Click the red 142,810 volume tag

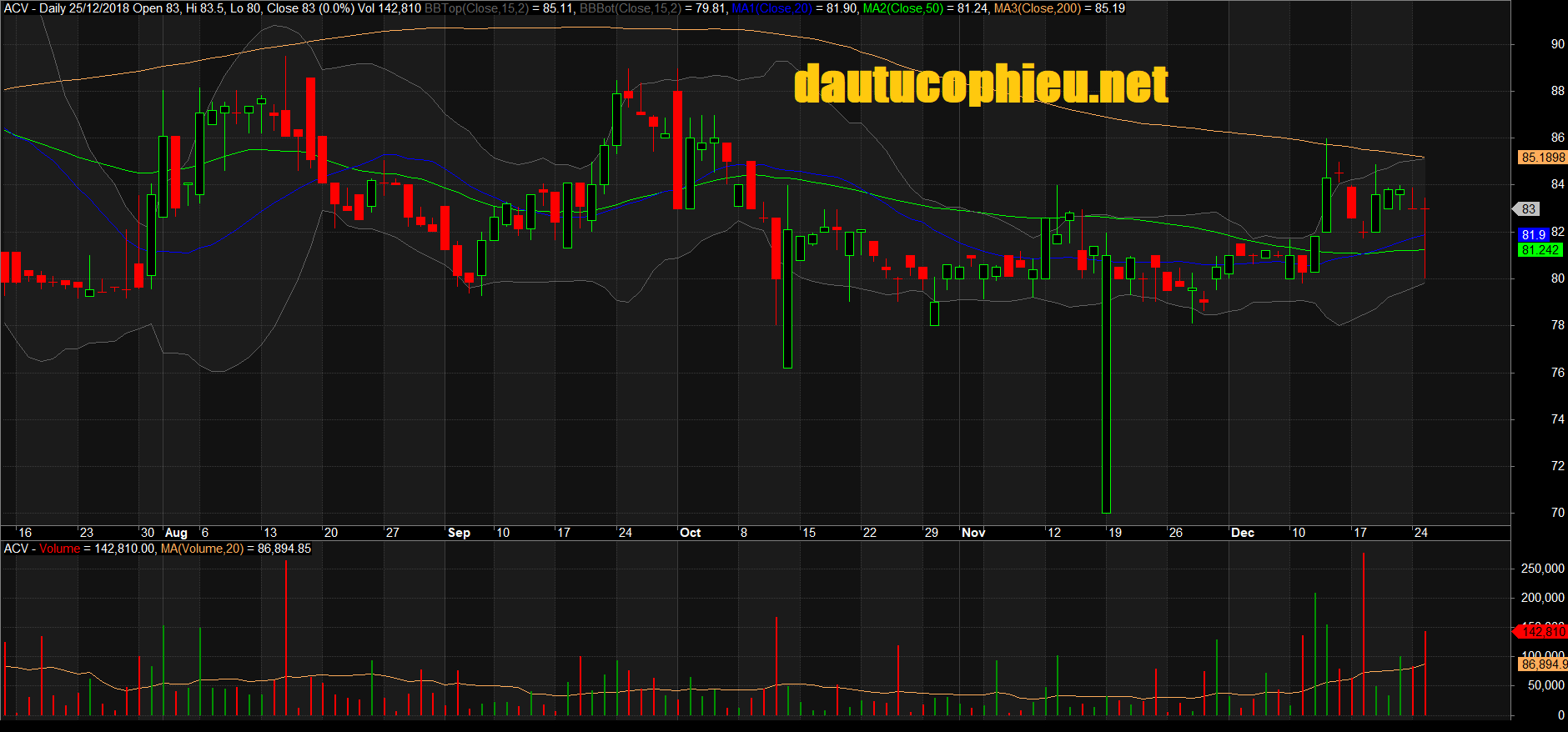[x=1542, y=632]
